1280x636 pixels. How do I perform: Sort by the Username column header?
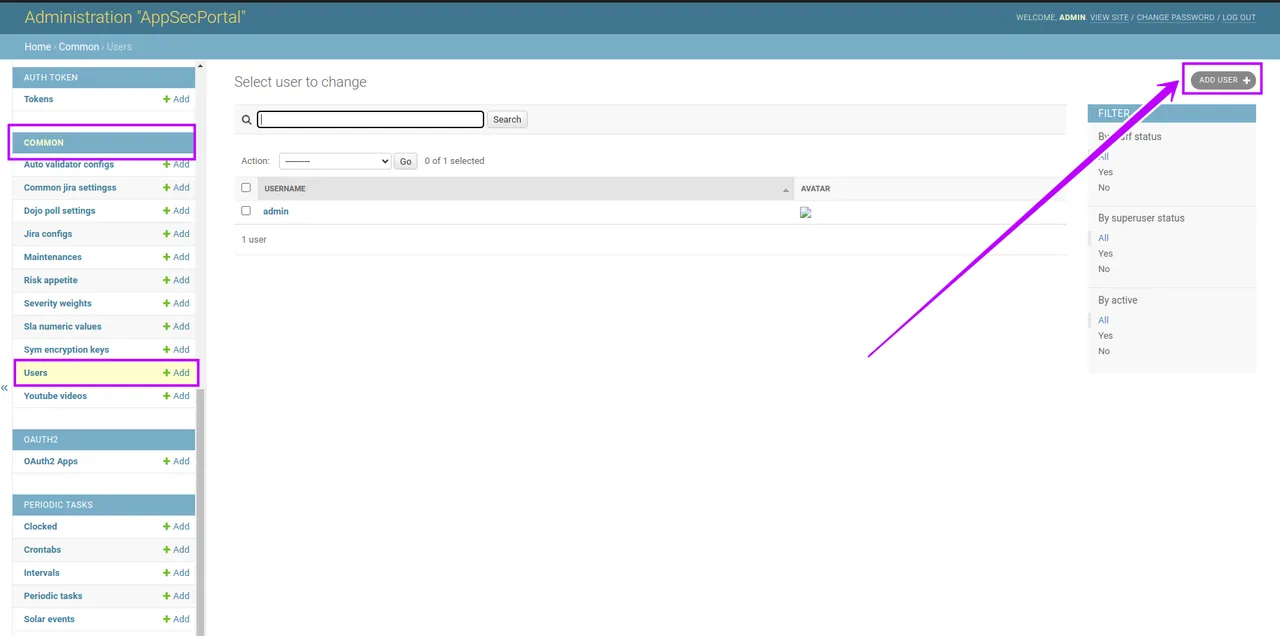pos(285,189)
